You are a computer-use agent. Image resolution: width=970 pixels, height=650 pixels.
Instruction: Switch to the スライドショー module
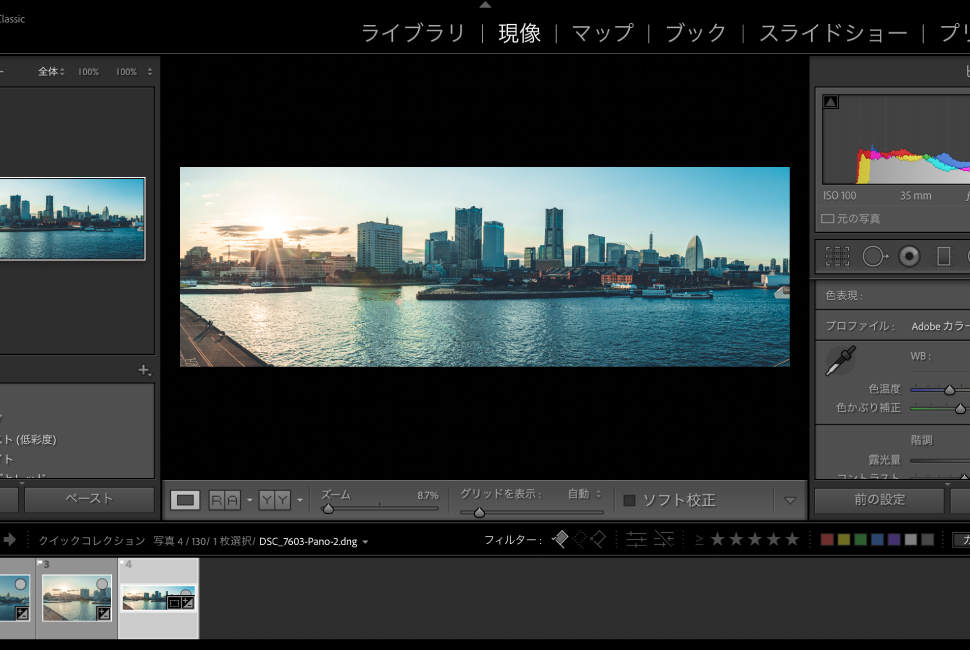click(x=833, y=33)
